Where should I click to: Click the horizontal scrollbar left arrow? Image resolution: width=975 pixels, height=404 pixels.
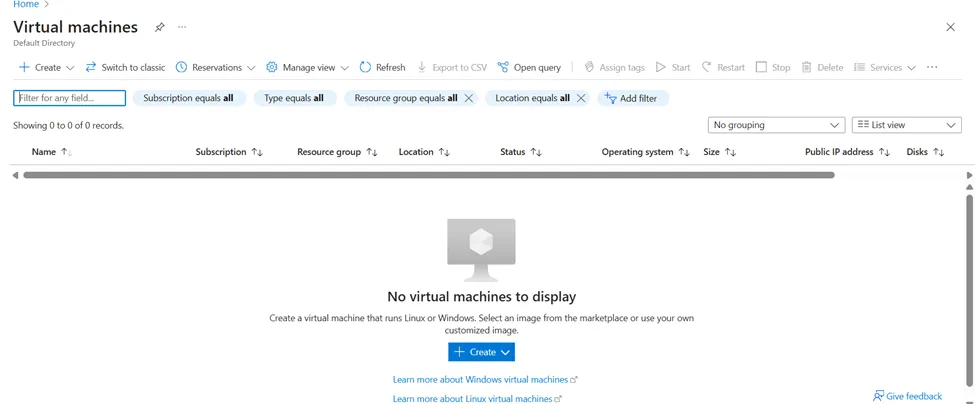point(16,175)
